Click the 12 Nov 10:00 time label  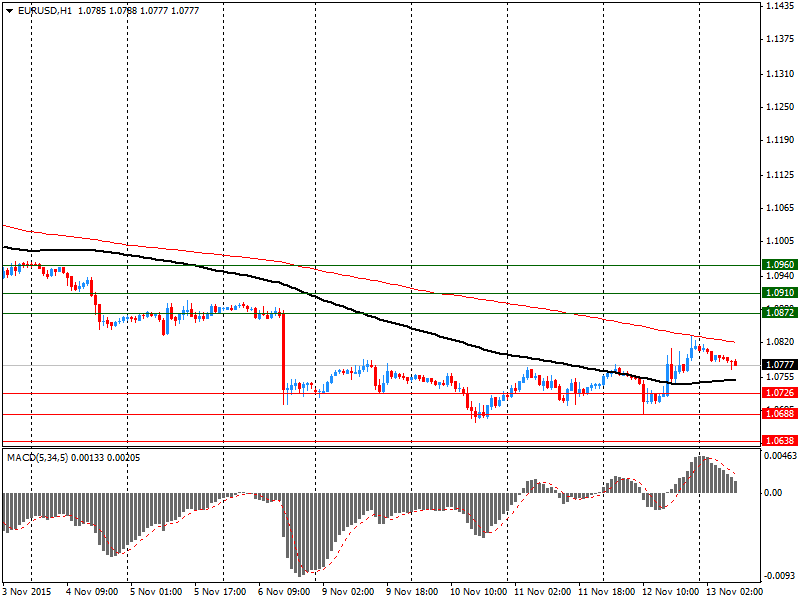(670, 591)
